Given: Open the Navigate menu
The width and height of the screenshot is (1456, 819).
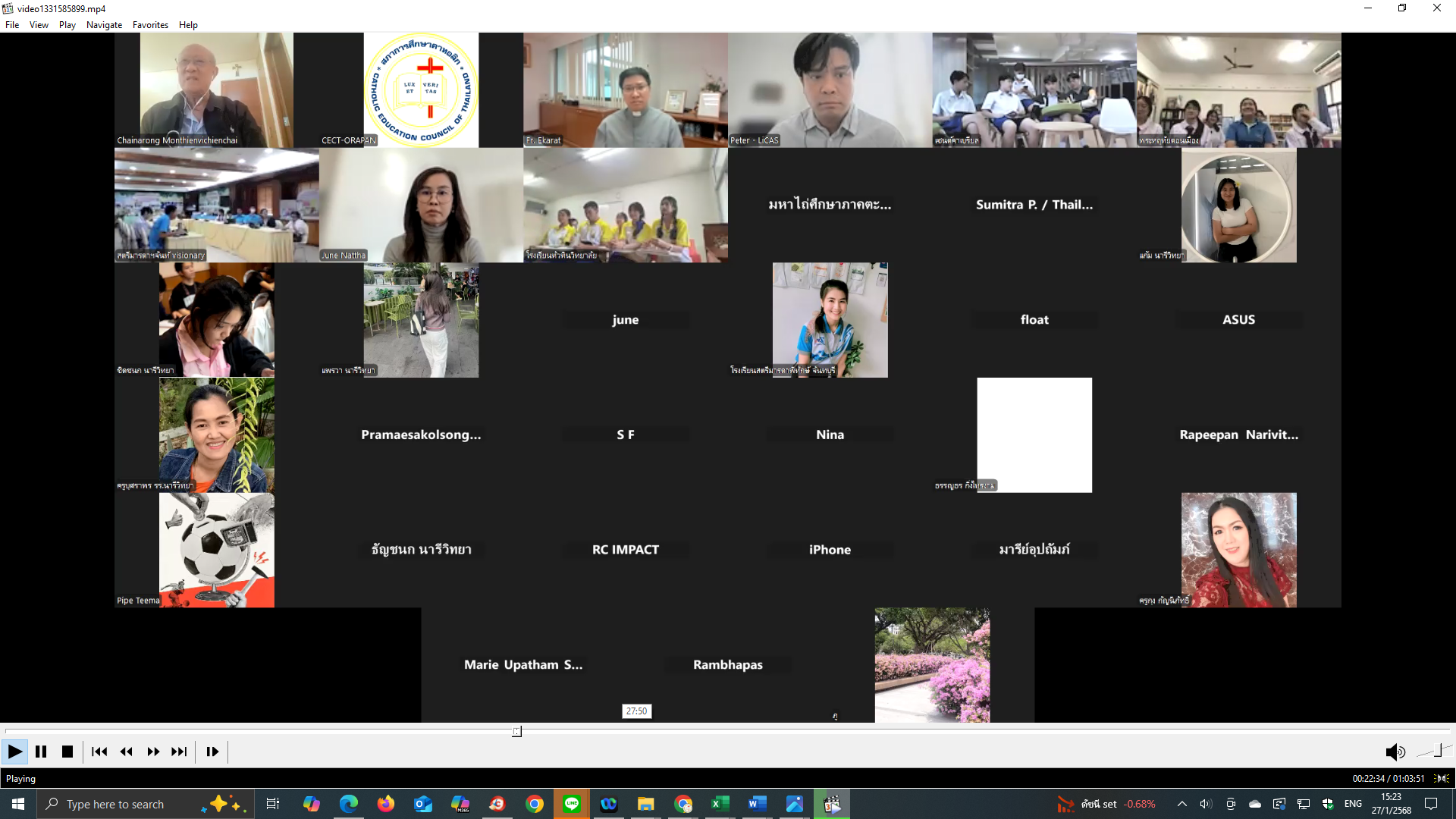Looking at the screenshot, I should click(x=104, y=25).
